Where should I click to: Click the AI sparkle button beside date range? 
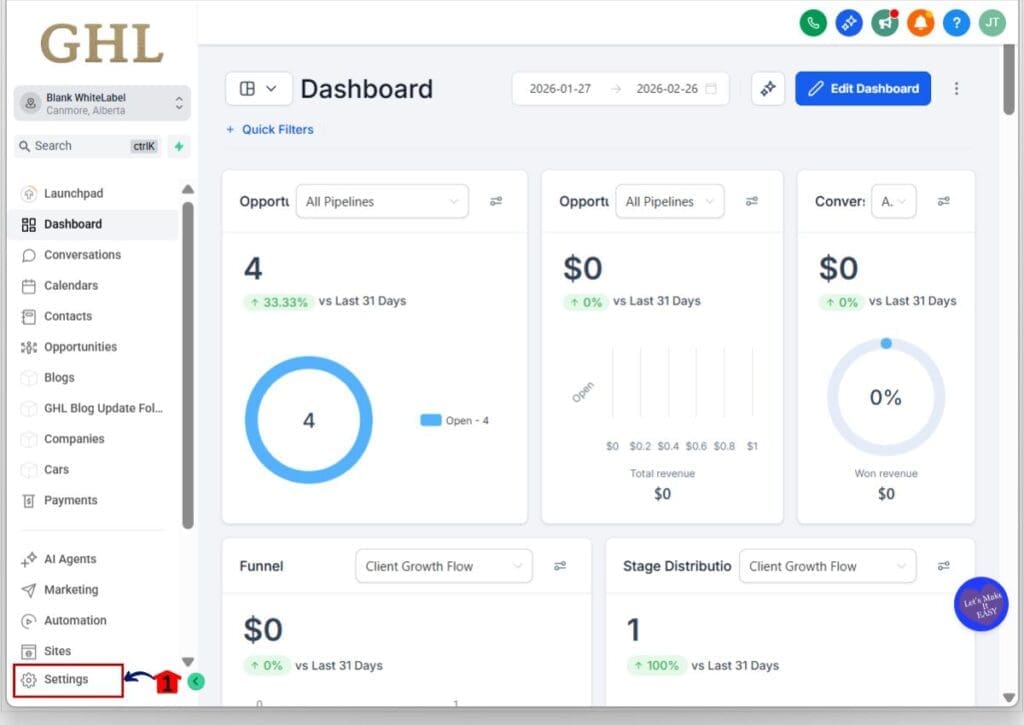767,89
